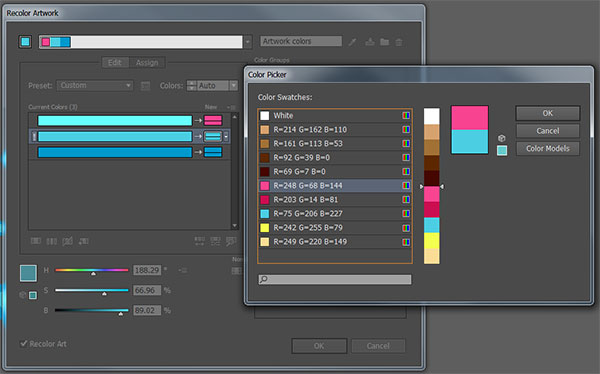Switch to the Assign tab
Image resolution: width=600 pixels, height=374 pixels.
pyautogui.click(x=147, y=62)
